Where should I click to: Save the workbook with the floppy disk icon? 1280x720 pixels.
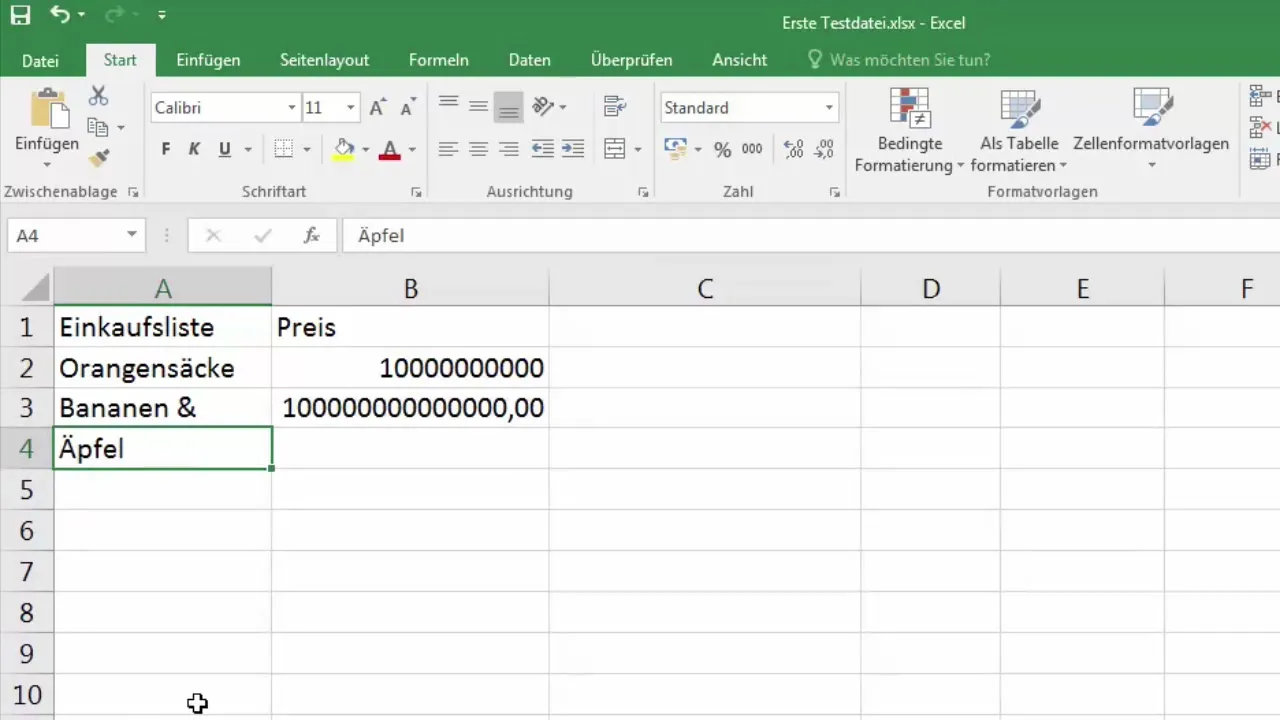point(21,15)
